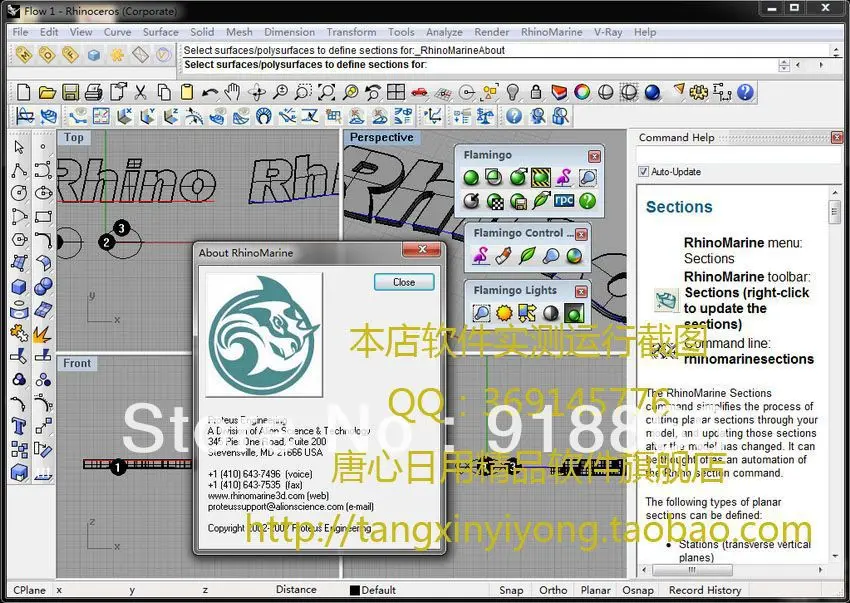The height and width of the screenshot is (603, 850).
Task: Click the Sections toolbar icon in Command Help panel
Action: pos(668,299)
